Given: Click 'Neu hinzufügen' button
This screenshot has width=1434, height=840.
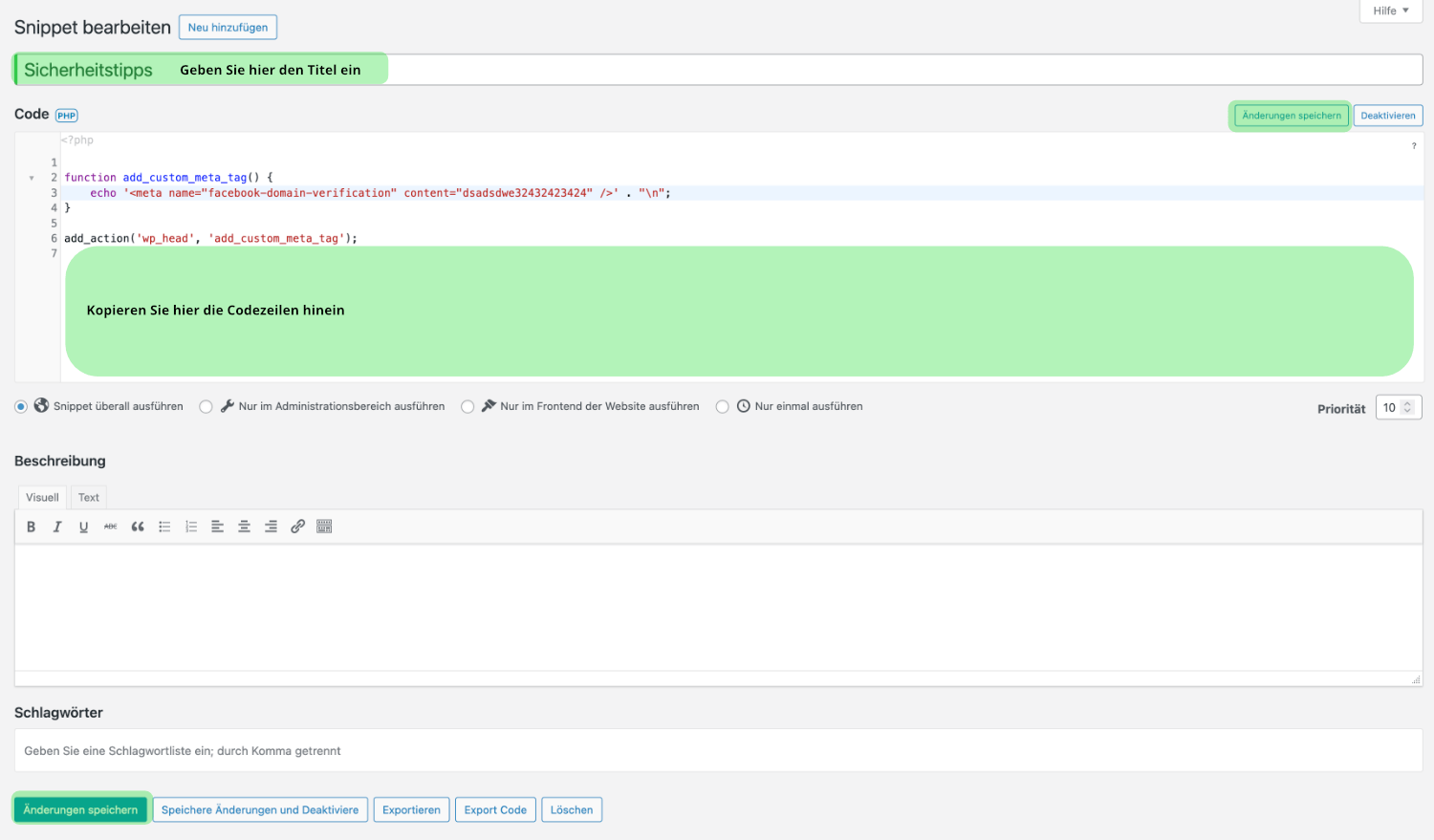Looking at the screenshot, I should pos(228,28).
